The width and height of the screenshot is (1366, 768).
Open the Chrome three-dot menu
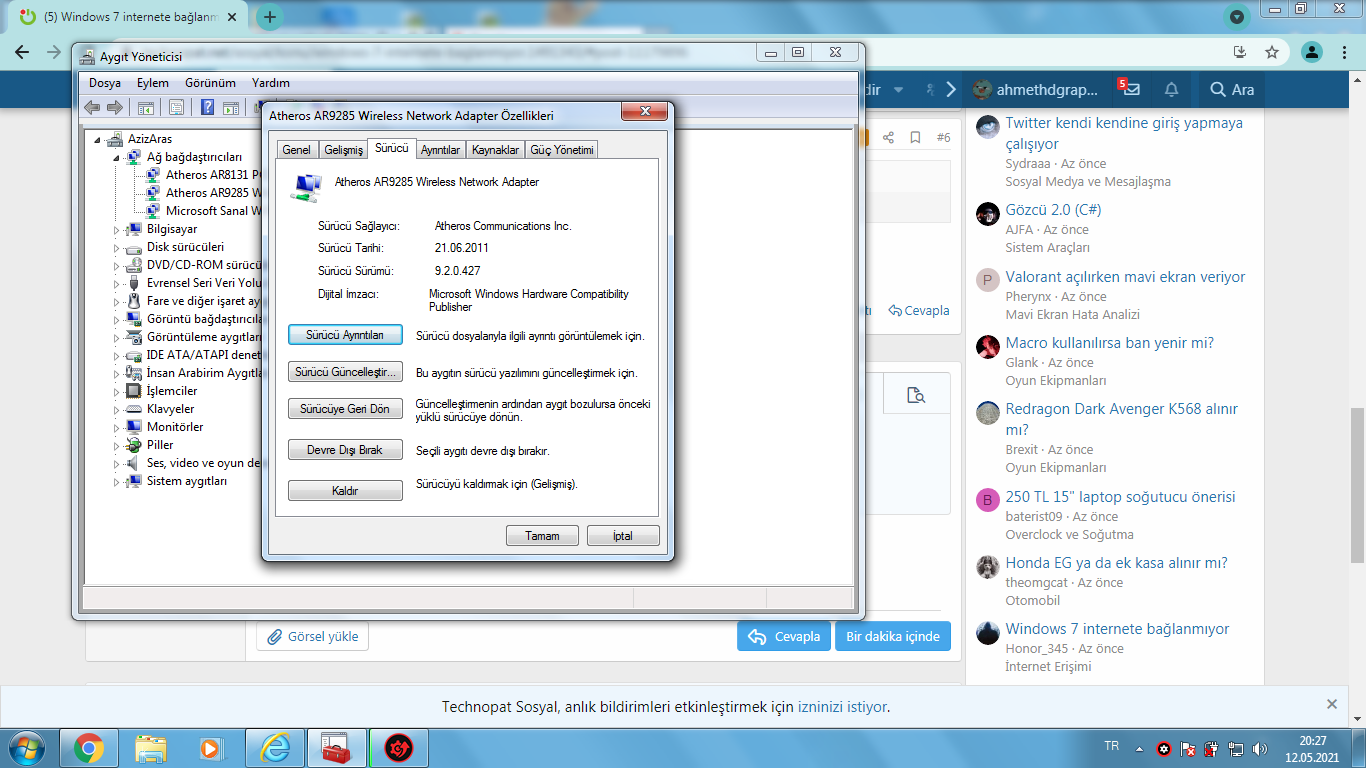(x=1346, y=52)
